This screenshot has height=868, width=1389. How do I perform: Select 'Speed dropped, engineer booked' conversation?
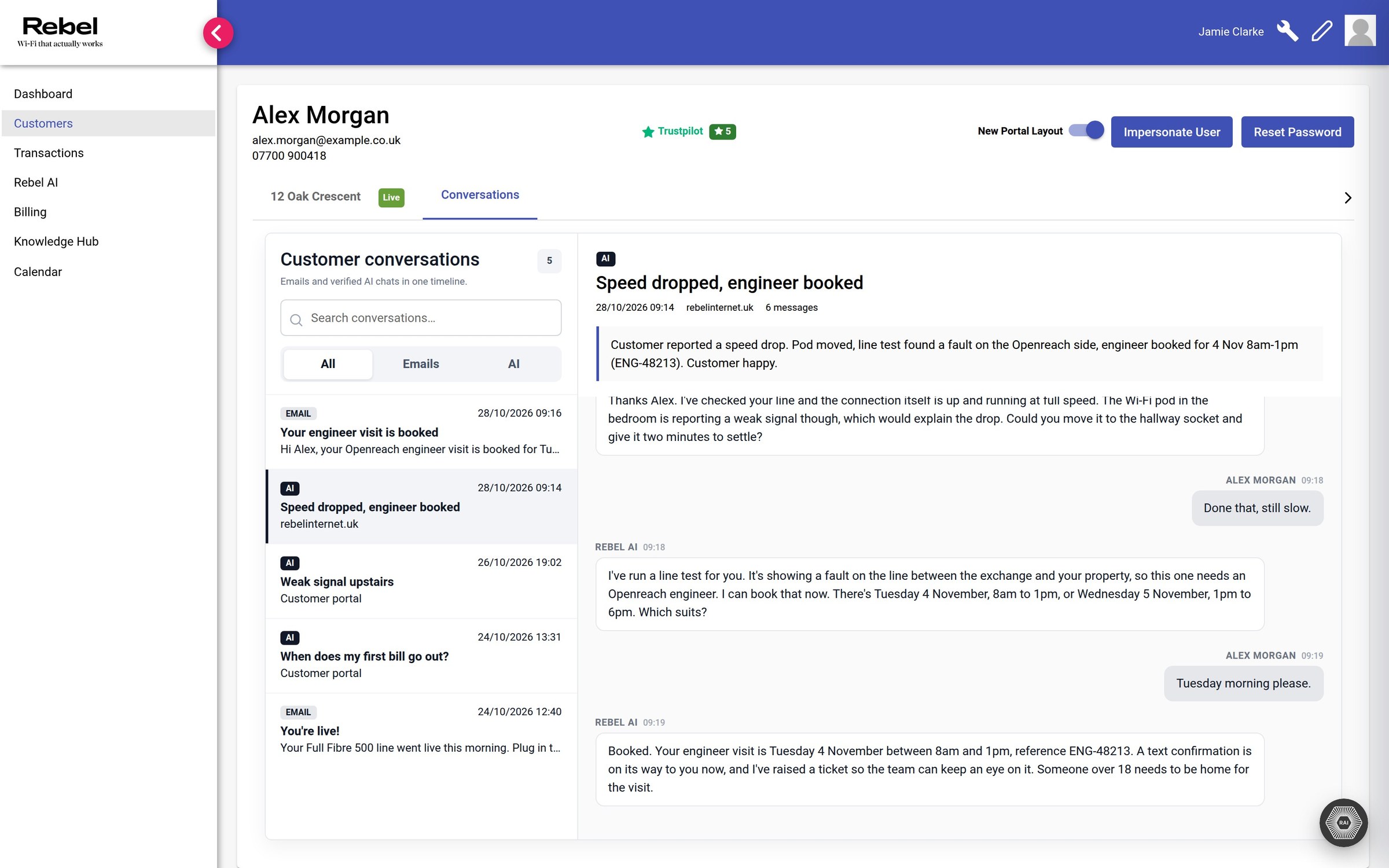(421, 506)
